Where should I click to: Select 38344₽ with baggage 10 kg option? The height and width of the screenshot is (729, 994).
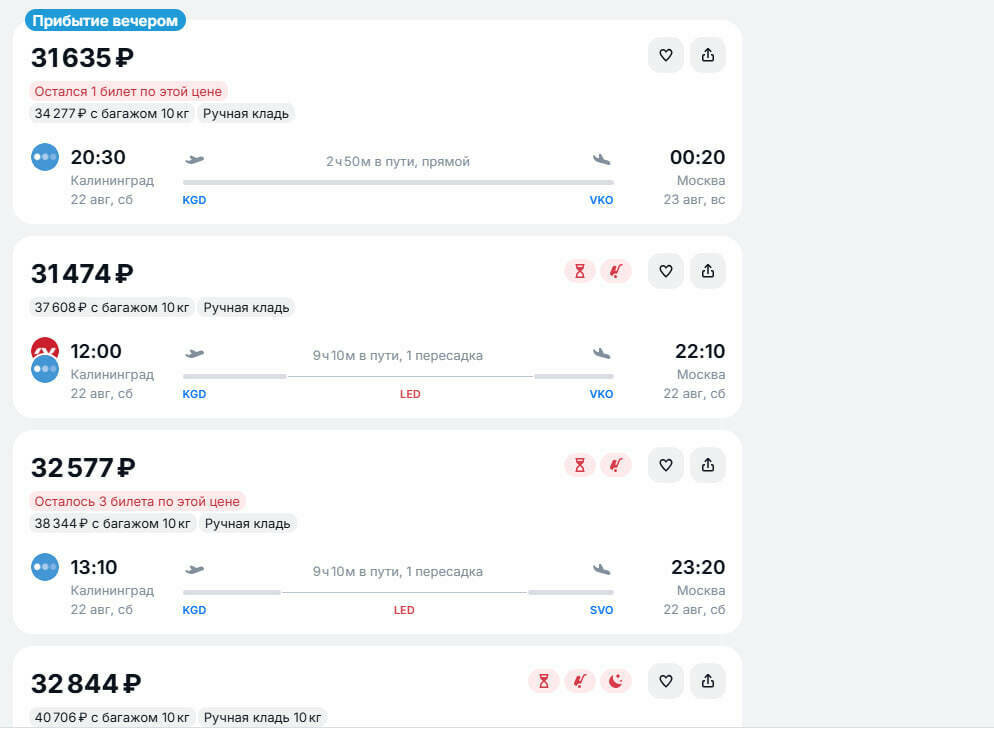tap(112, 524)
